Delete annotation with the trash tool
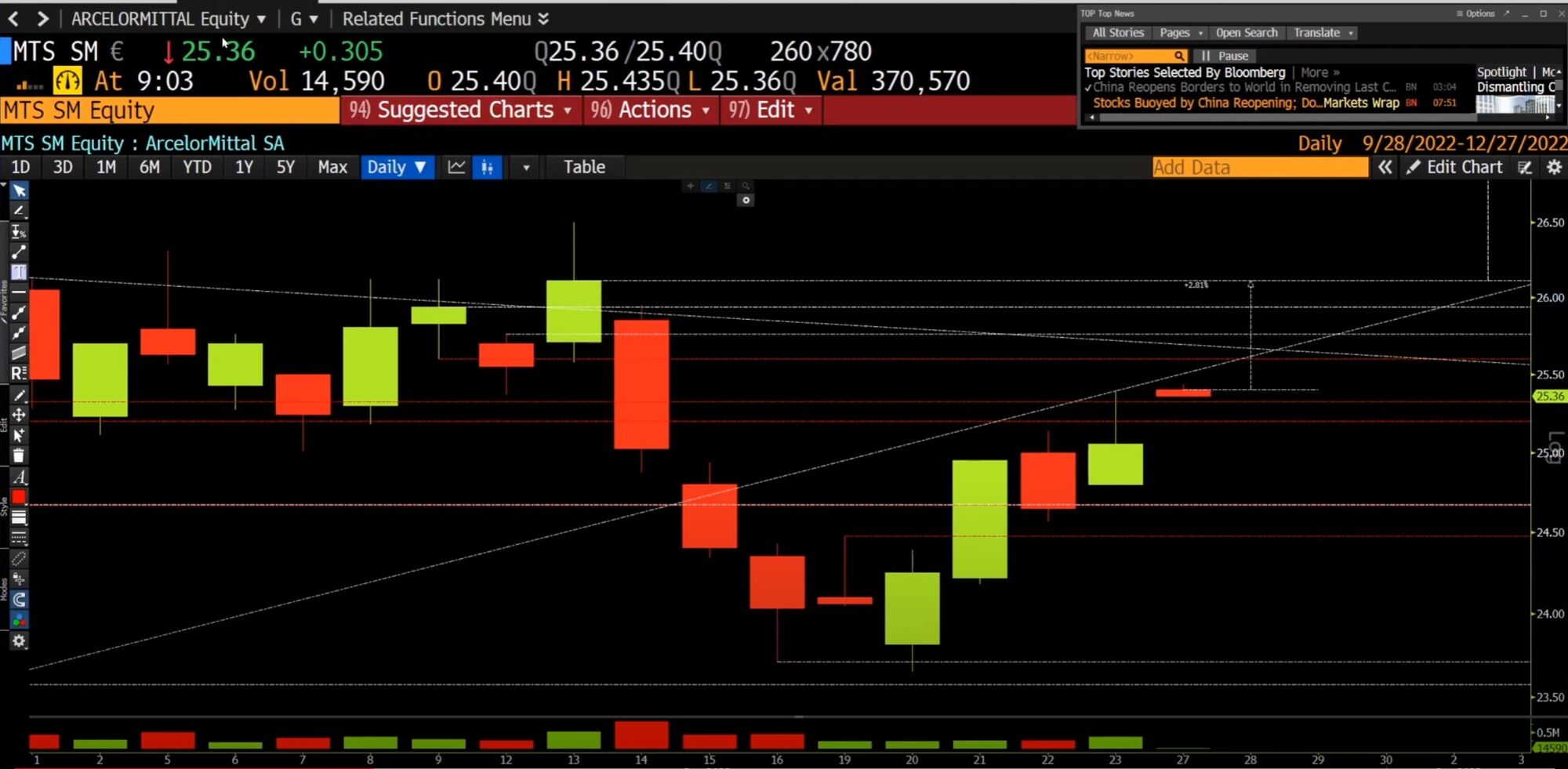Screen dimensions: 1568x769 [x=19, y=455]
